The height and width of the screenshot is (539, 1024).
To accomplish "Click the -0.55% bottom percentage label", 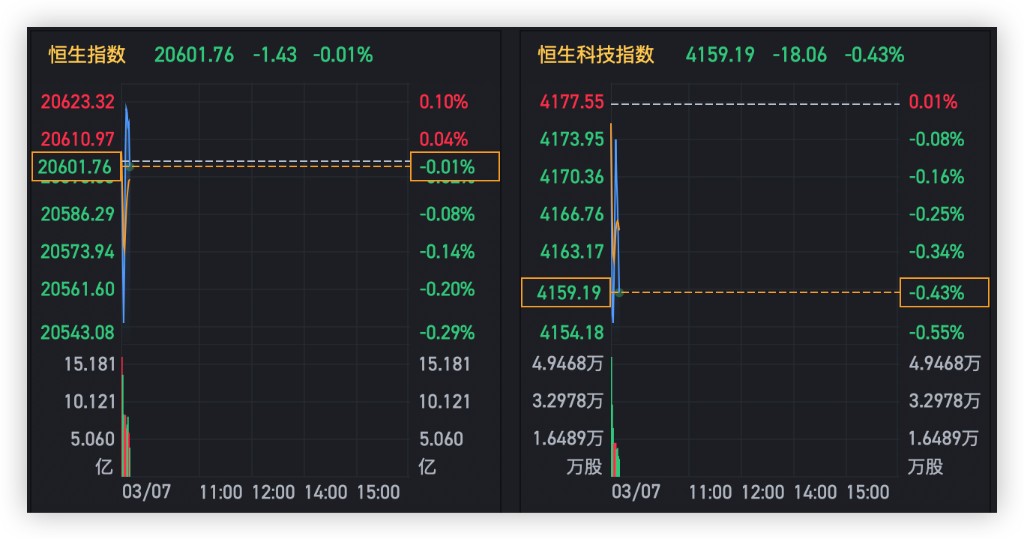I will pyautogui.click(x=936, y=332).
